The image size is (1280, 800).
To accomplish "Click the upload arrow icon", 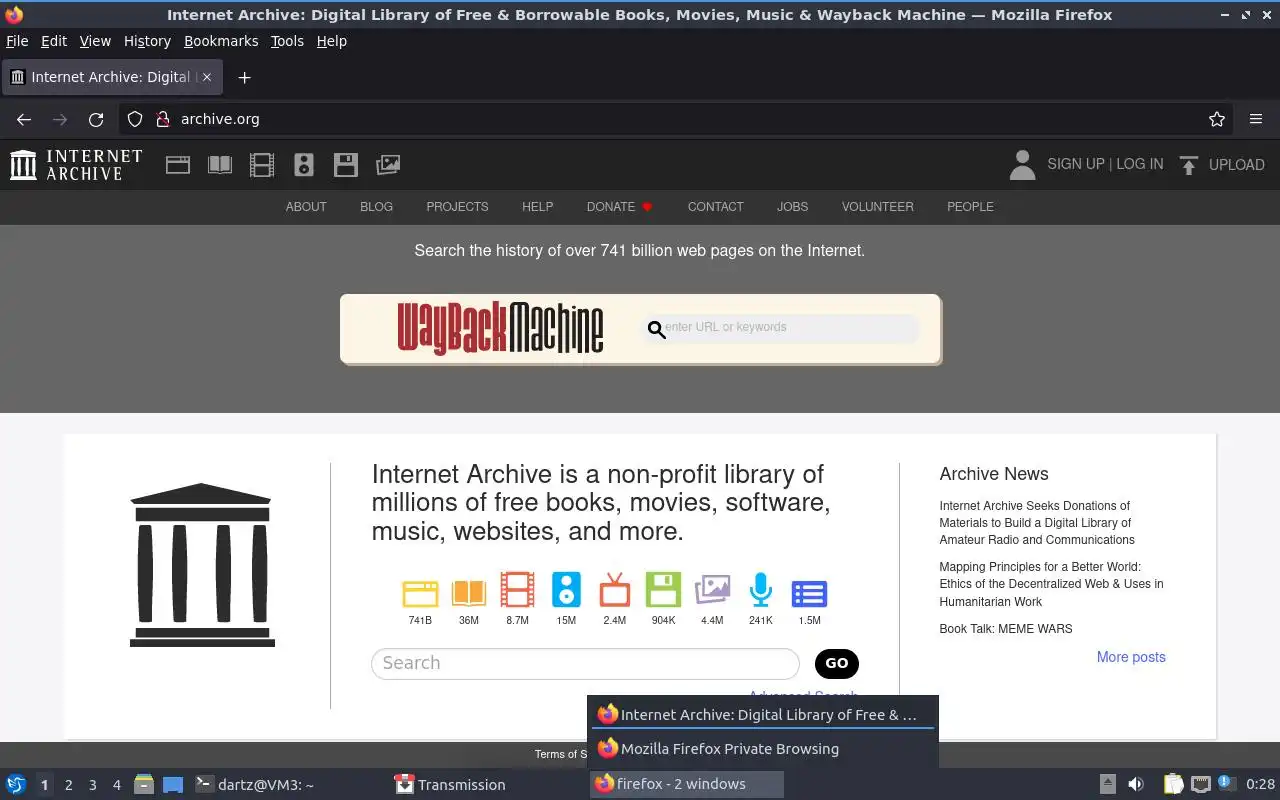I will tap(1189, 165).
